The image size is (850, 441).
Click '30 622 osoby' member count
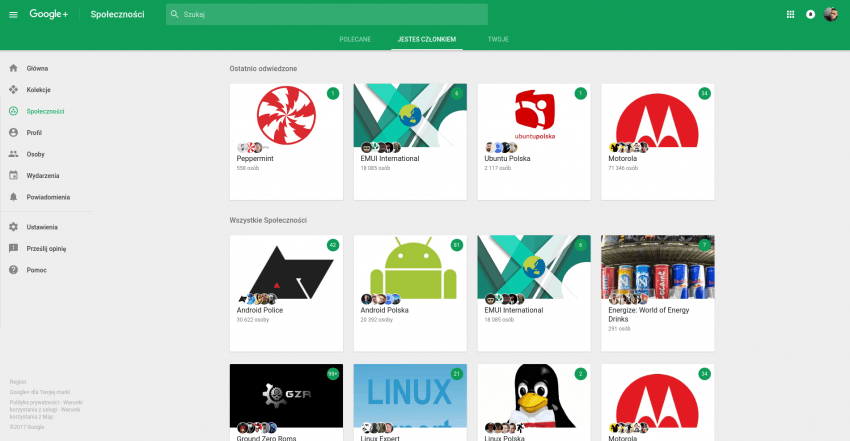point(253,320)
